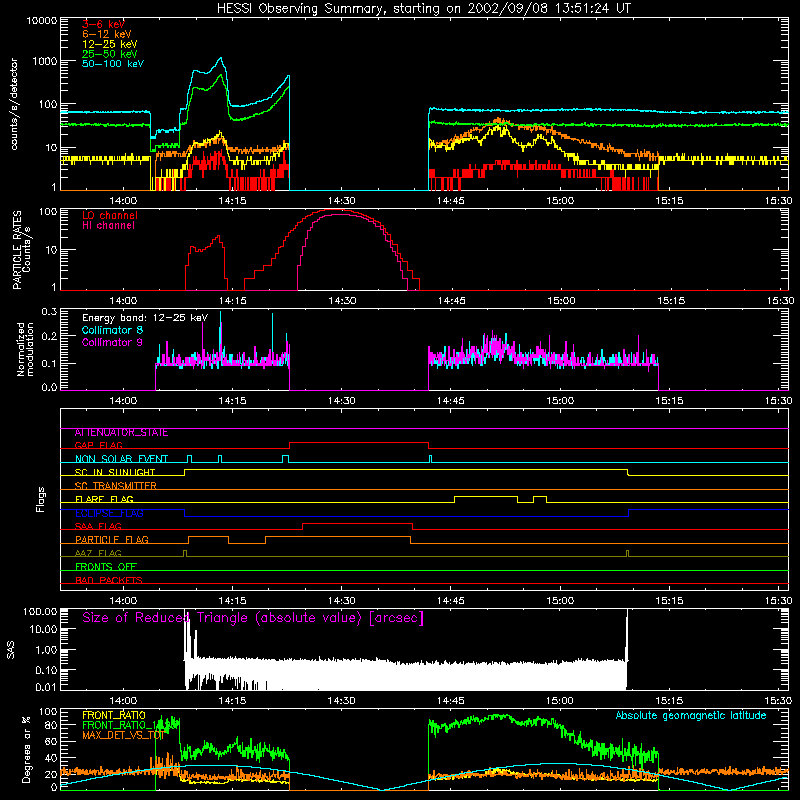Select the GAP_FLAG label
This screenshot has width=800, height=800.
pos(98,445)
